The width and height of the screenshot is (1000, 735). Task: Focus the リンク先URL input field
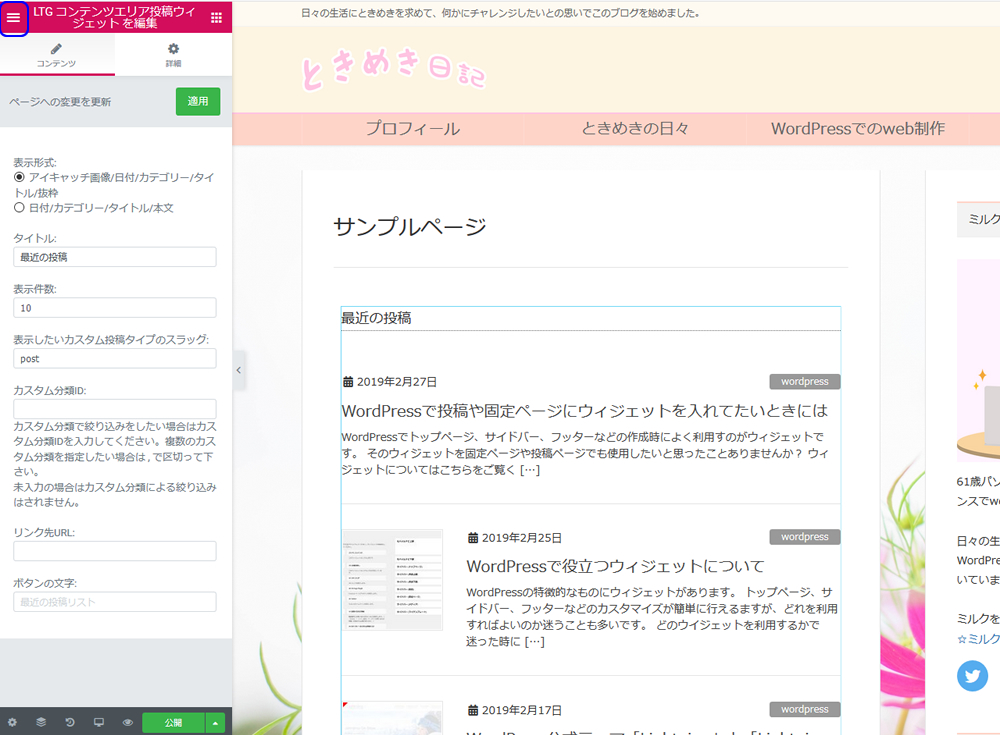click(115, 551)
